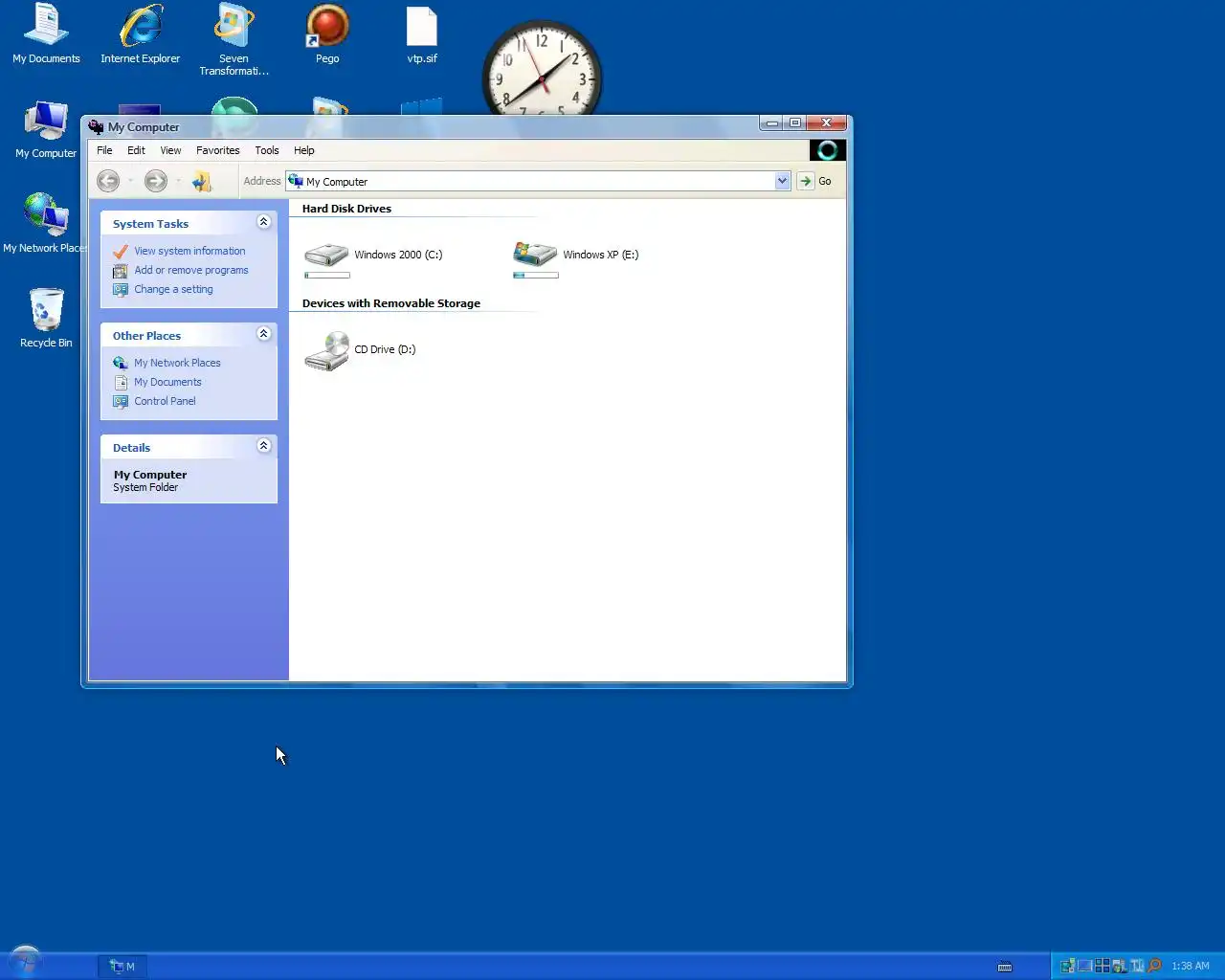Open the Forward history dropdown arrow

tap(178, 181)
